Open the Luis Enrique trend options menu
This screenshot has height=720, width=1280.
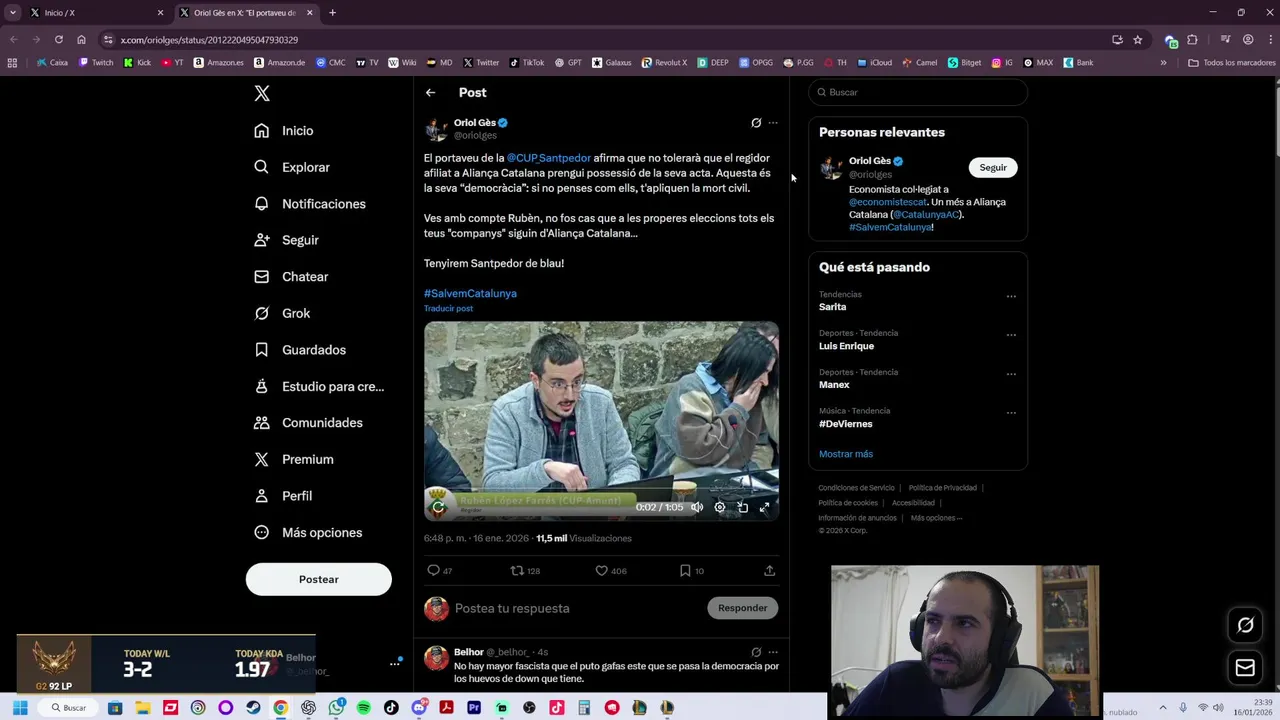click(x=1011, y=335)
